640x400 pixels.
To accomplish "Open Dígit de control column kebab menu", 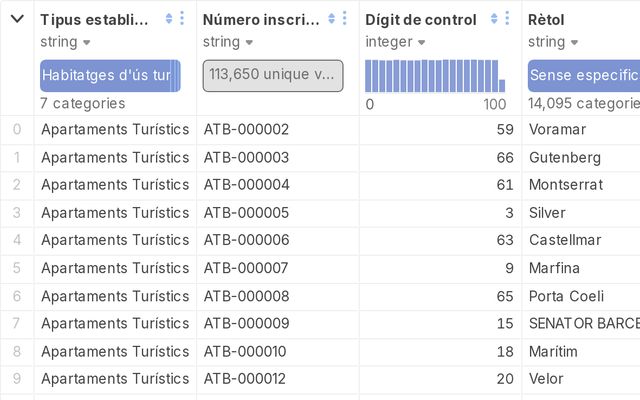I will coord(507,18).
